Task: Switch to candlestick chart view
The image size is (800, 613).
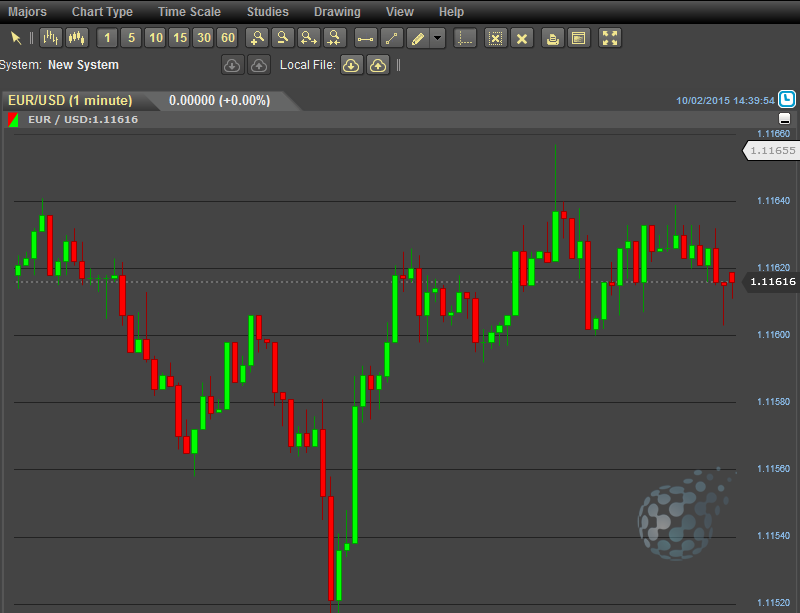Action: coord(77,38)
